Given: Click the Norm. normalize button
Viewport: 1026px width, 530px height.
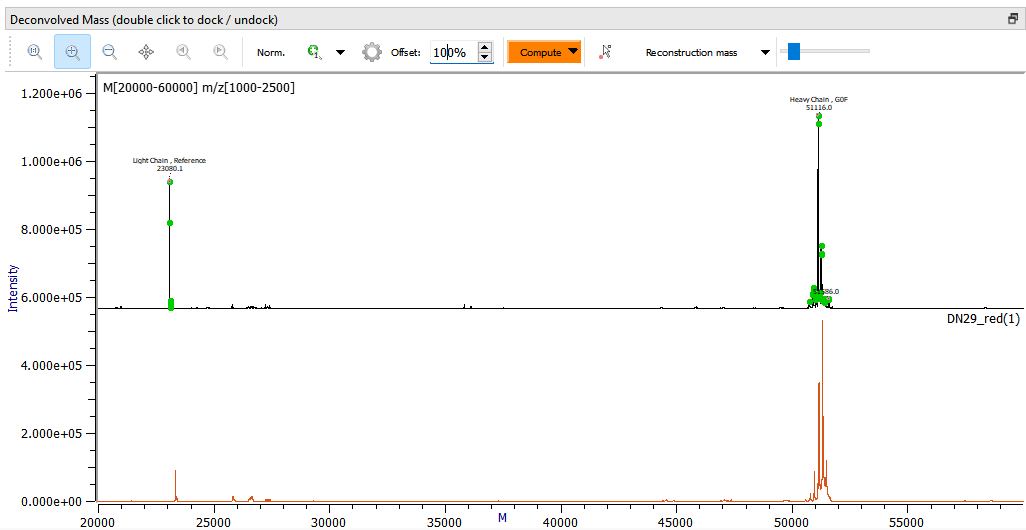Looking at the screenshot, I should point(270,52).
